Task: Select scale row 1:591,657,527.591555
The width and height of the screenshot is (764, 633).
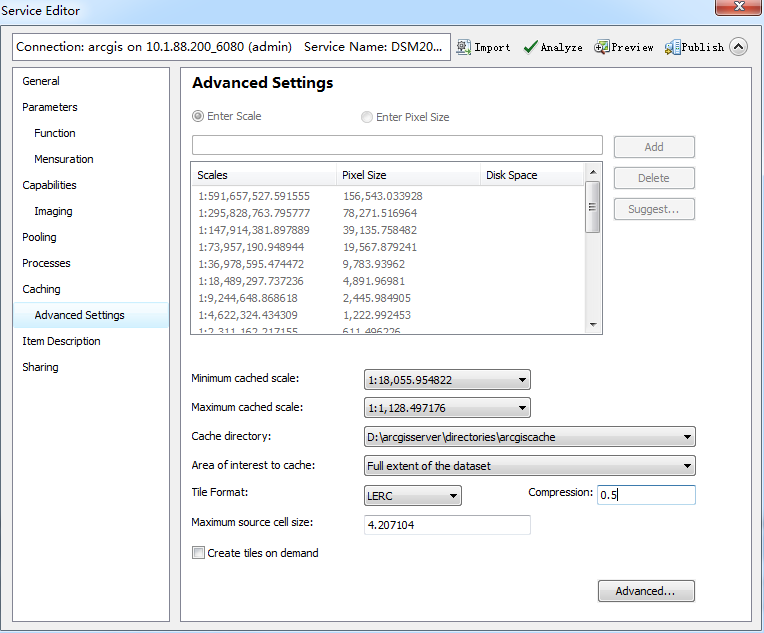Action: [254, 196]
